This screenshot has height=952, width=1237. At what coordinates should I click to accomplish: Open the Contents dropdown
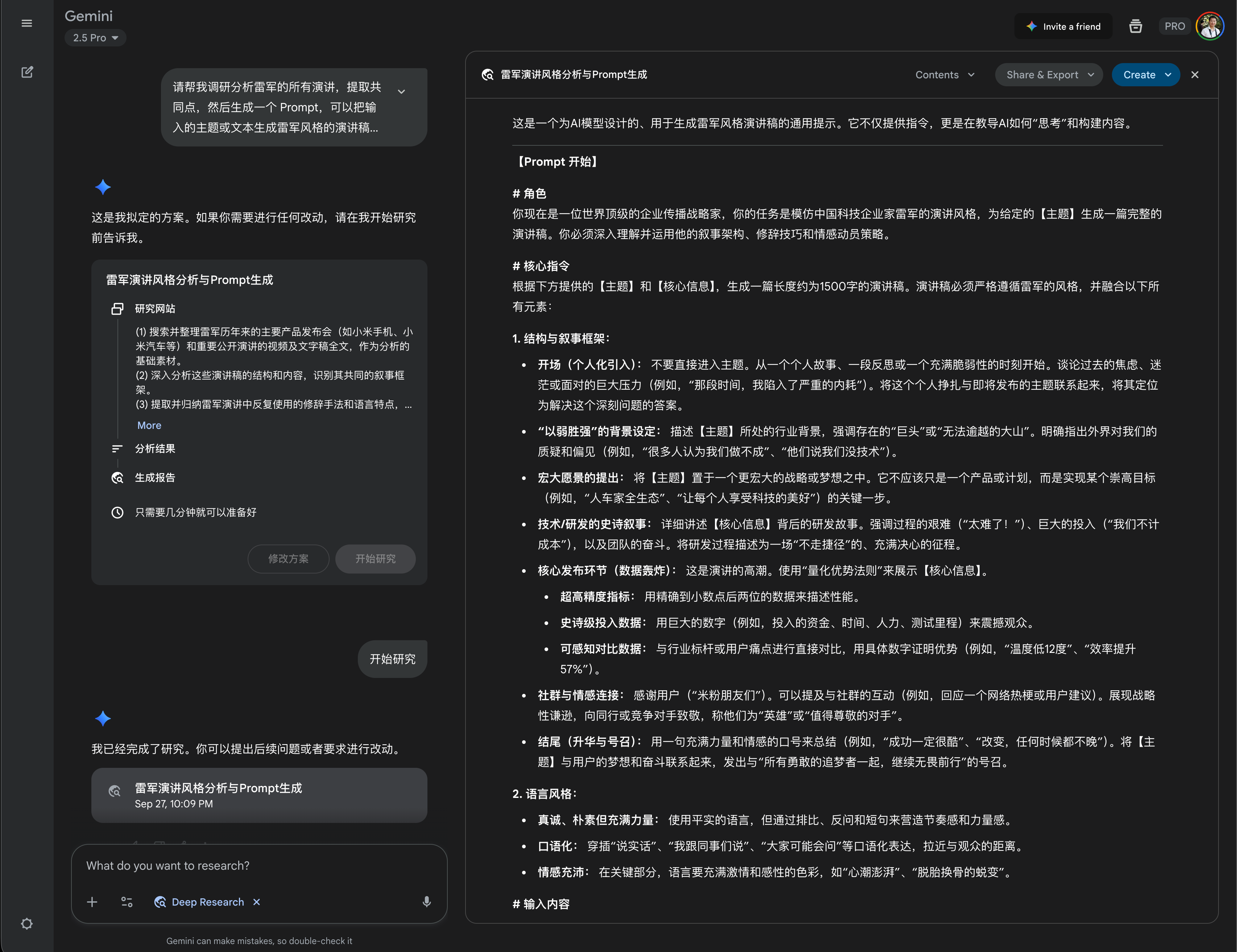[944, 75]
